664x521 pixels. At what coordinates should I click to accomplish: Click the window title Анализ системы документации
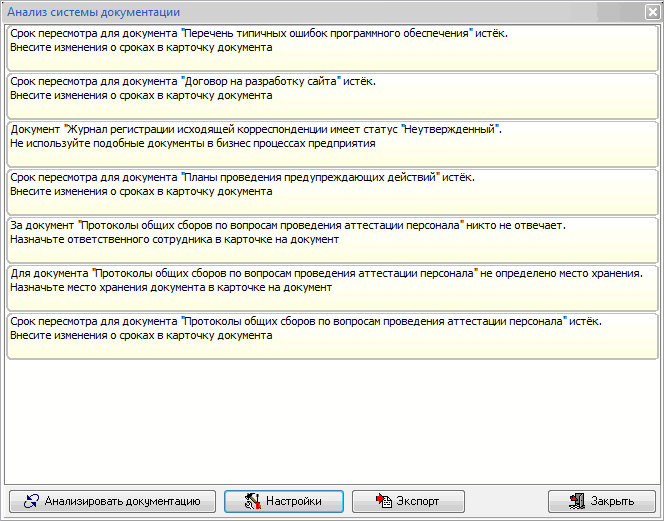pos(94,12)
